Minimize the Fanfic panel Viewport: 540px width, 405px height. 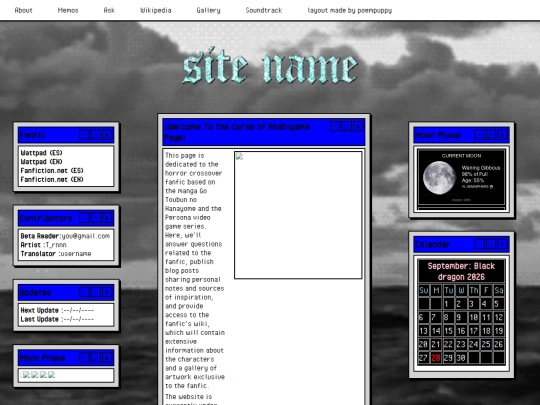(x=84, y=135)
